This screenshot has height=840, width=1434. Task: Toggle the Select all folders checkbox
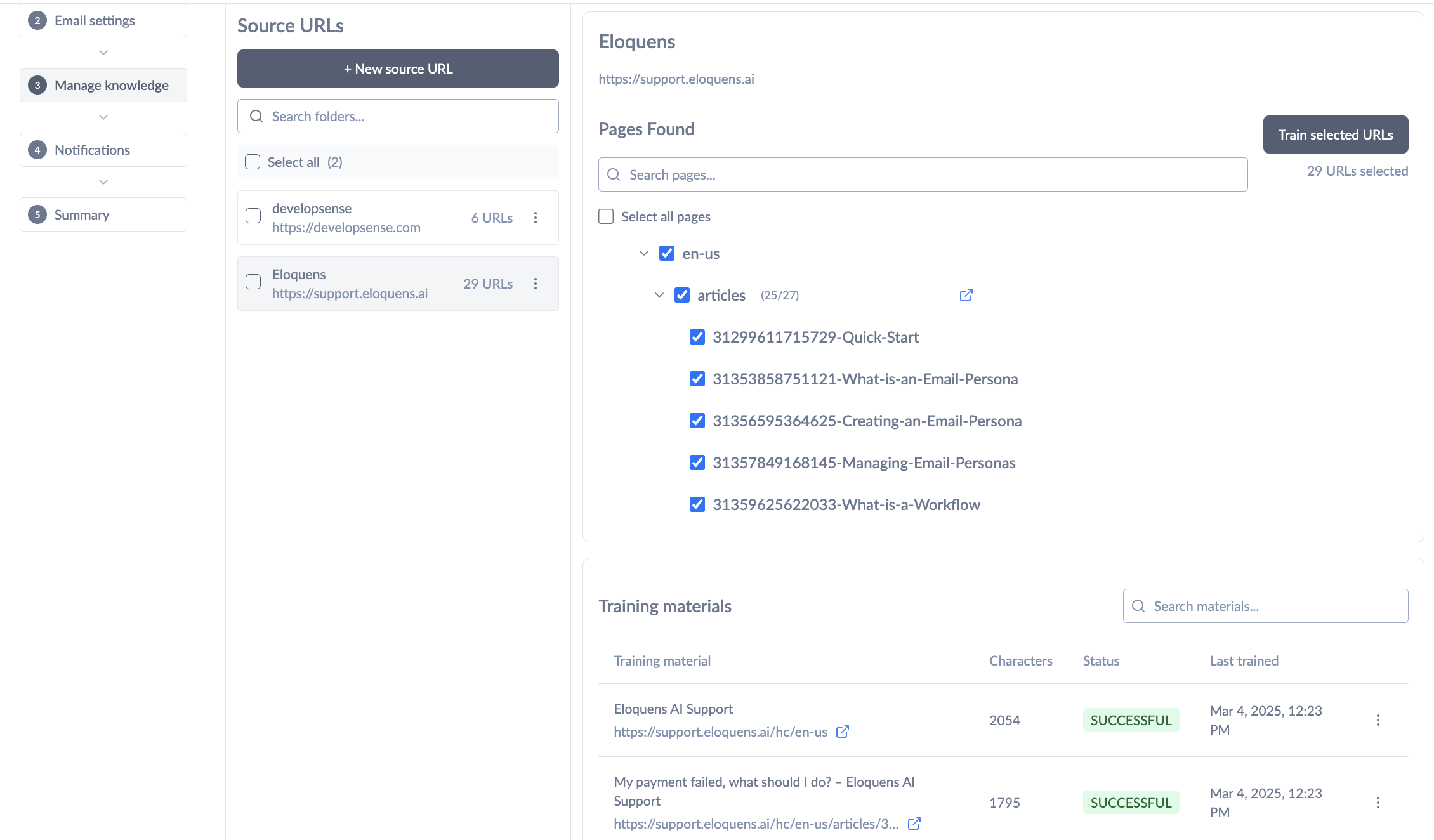pos(253,162)
